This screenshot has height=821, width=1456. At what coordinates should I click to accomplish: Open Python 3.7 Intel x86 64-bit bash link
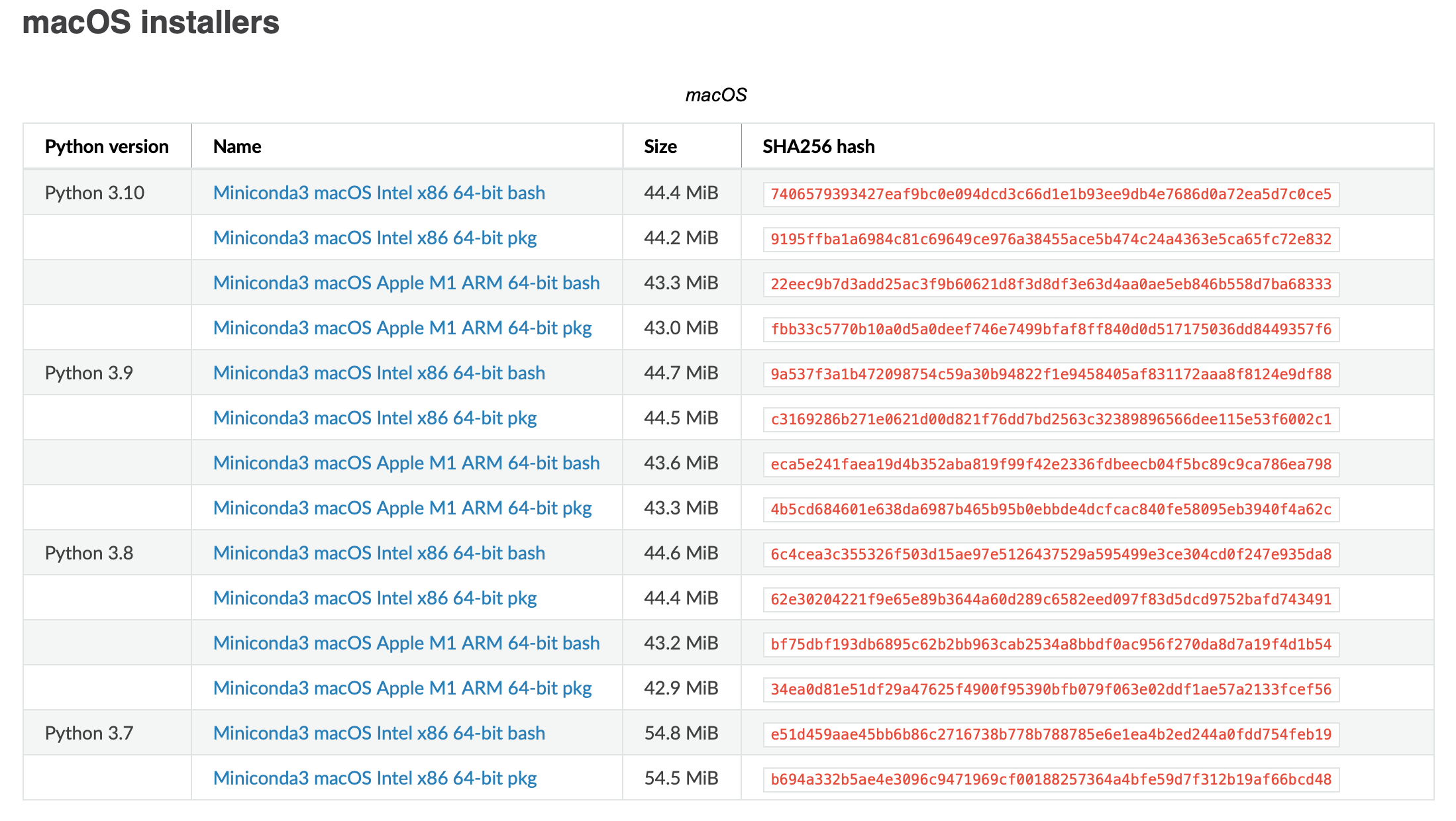(379, 733)
